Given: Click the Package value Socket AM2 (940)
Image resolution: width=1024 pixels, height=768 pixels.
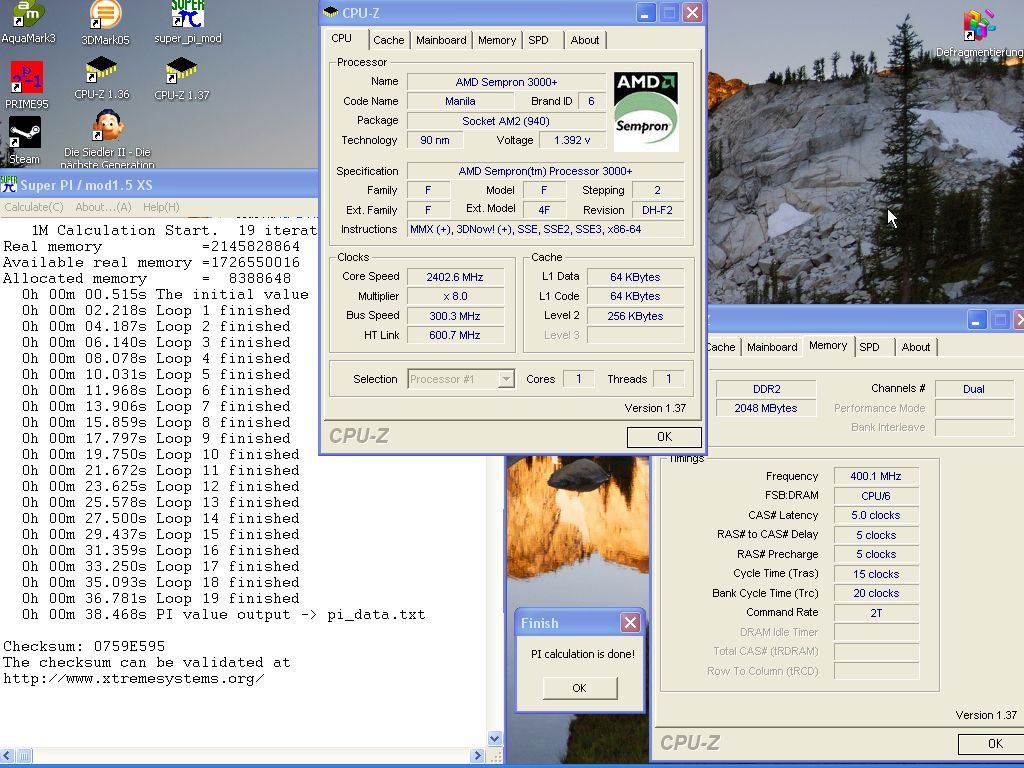Looking at the screenshot, I should pyautogui.click(x=506, y=121).
